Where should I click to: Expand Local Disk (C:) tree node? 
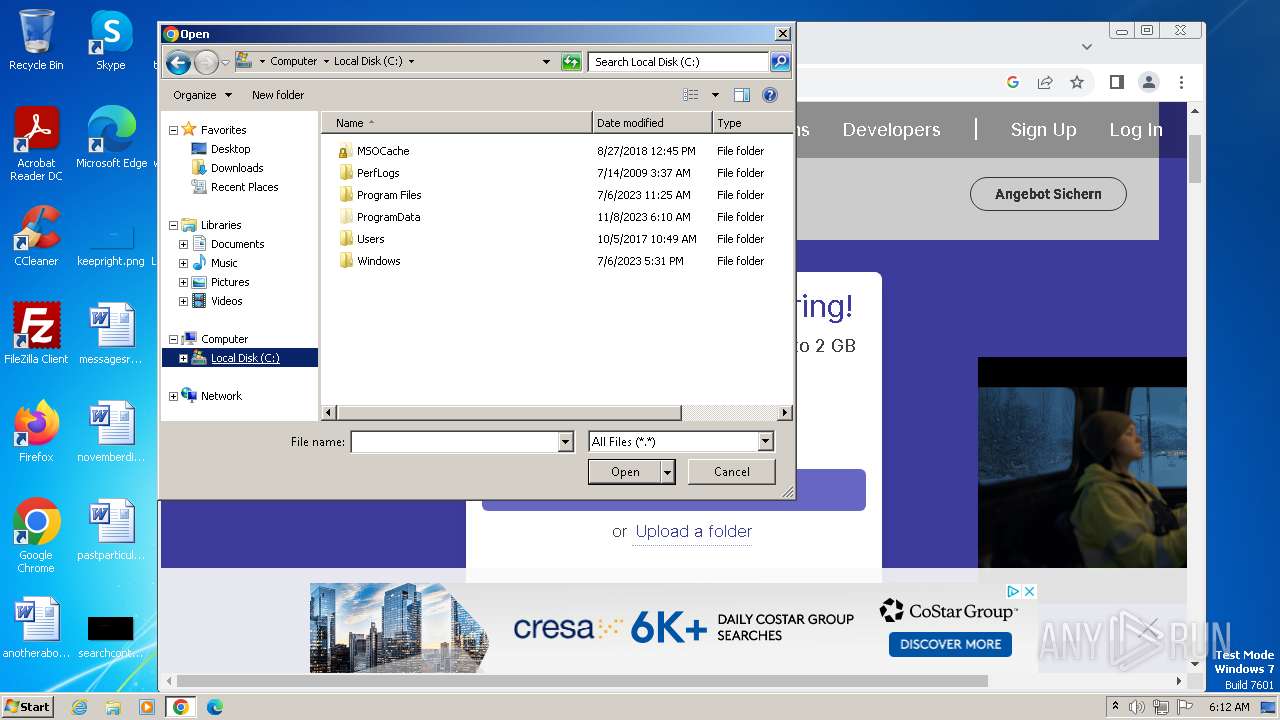click(x=183, y=358)
